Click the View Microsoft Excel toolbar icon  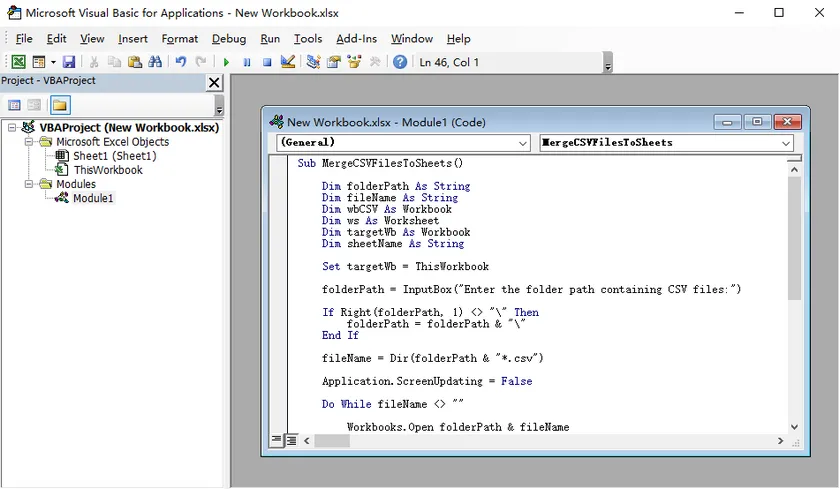coord(18,62)
